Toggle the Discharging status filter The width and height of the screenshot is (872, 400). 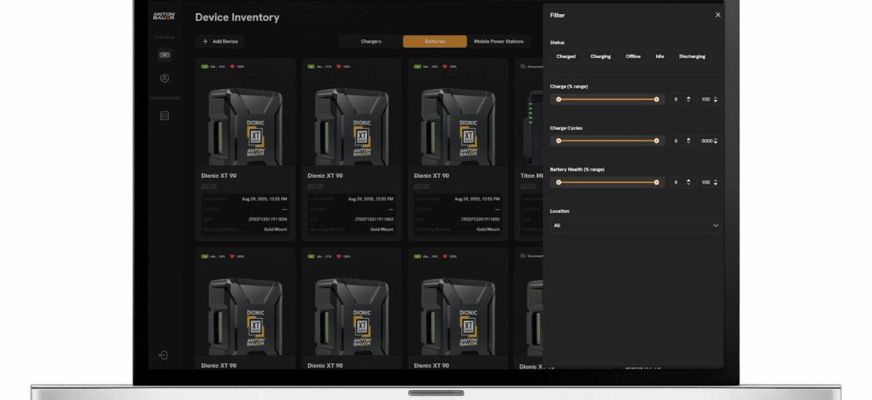[692, 56]
